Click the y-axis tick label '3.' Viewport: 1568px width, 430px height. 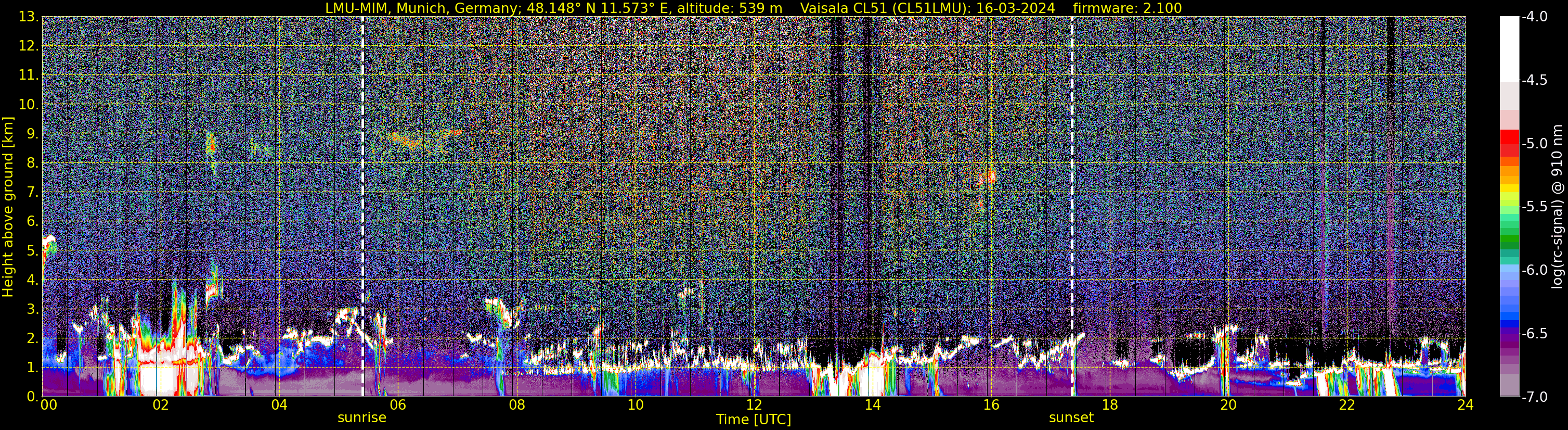[x=32, y=309]
